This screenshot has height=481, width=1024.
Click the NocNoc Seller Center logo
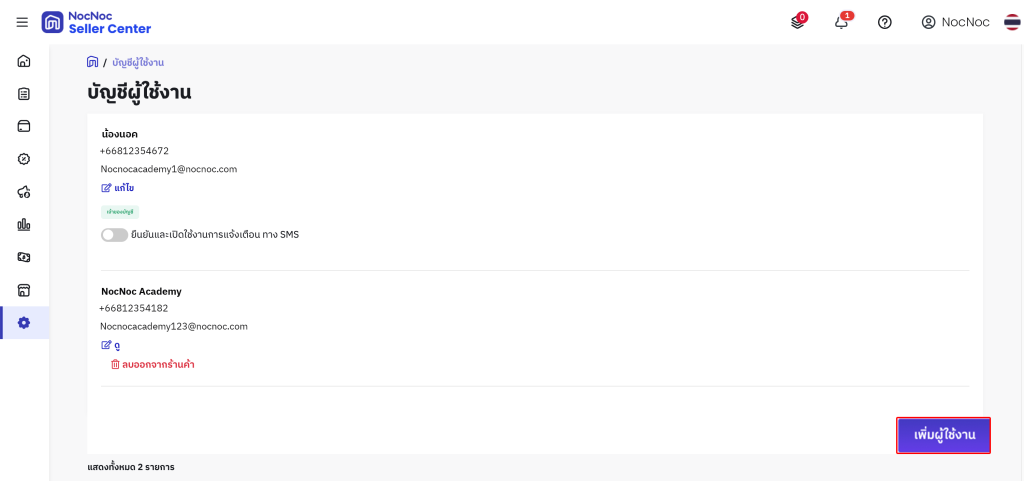[97, 22]
